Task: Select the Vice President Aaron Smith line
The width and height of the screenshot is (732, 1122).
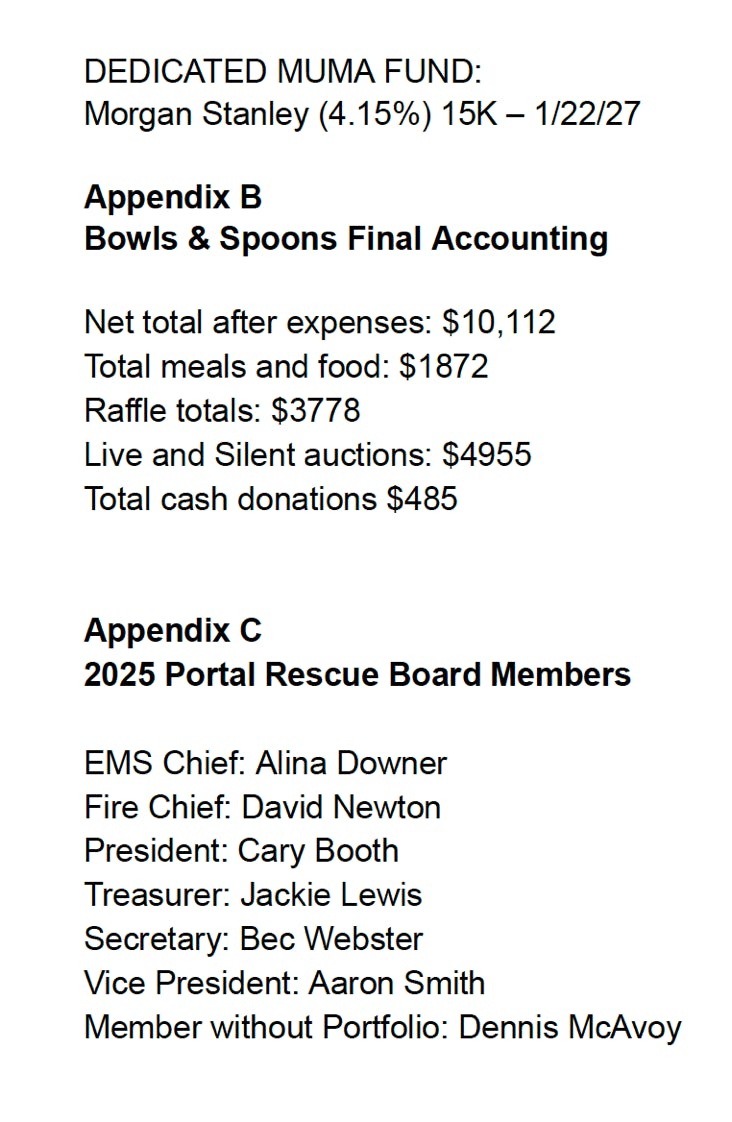Action: pyautogui.click(x=285, y=983)
